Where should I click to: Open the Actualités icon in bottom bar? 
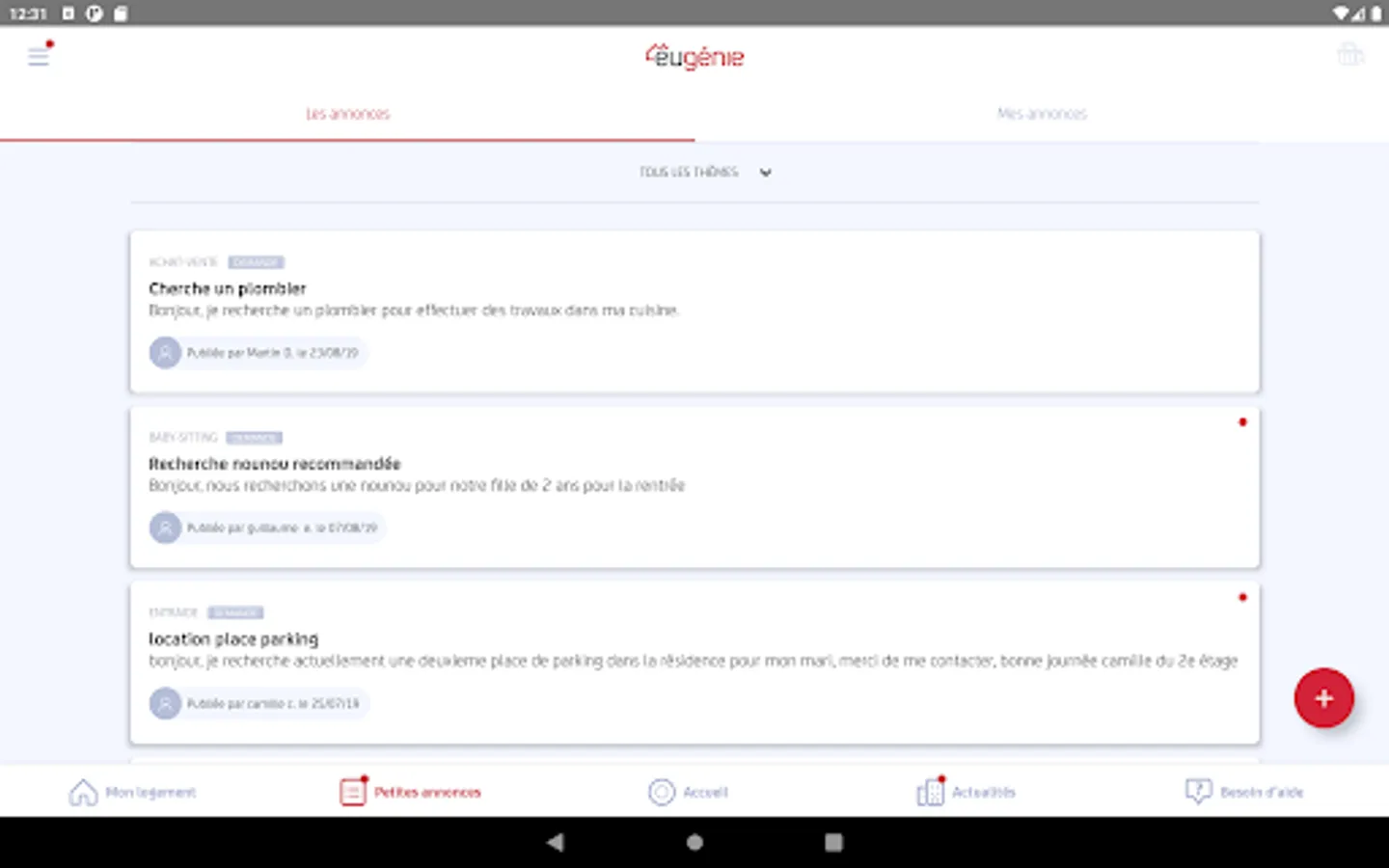point(931,792)
